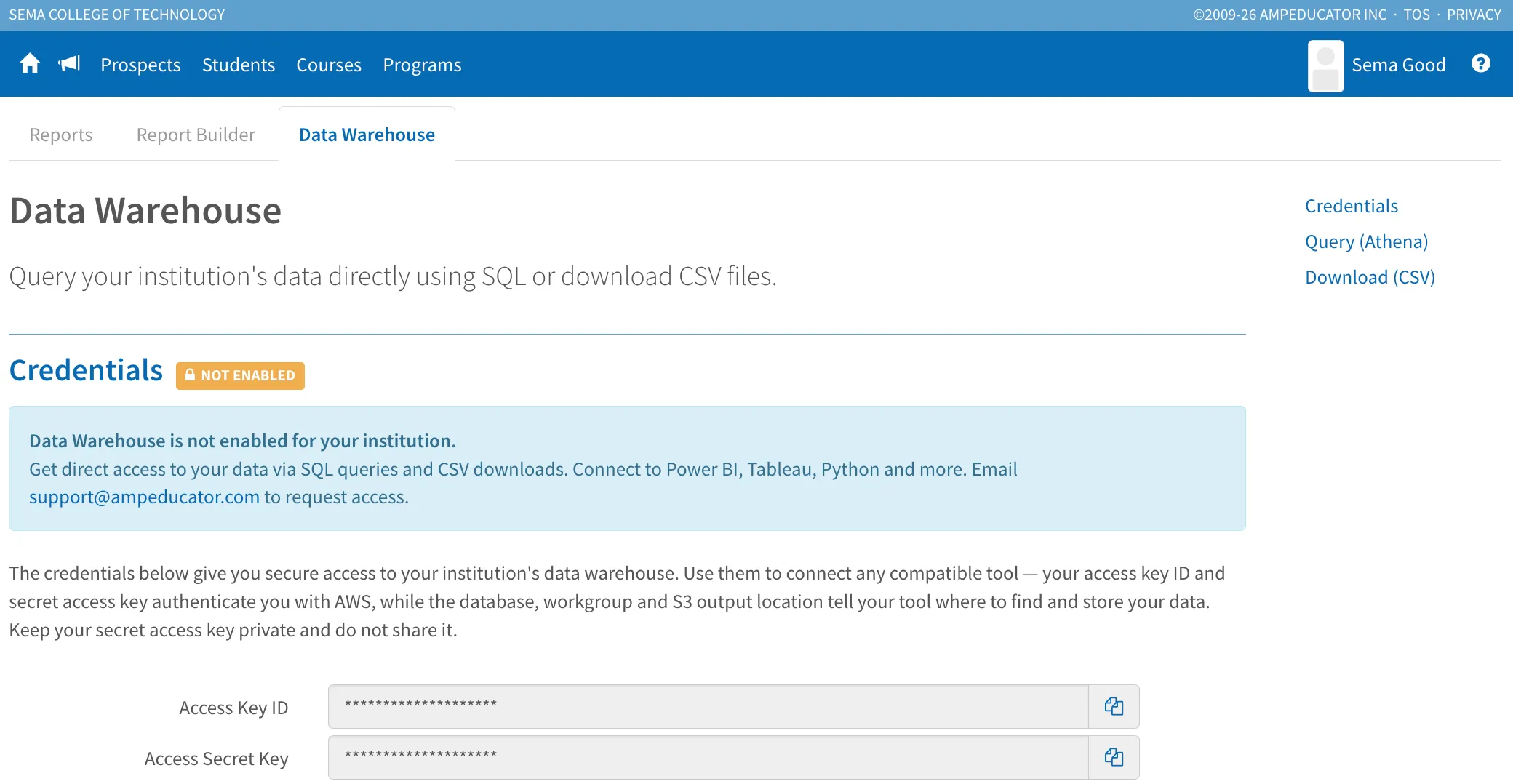This screenshot has width=1513, height=784.
Task: Go to the home page icon
Action: point(30,64)
